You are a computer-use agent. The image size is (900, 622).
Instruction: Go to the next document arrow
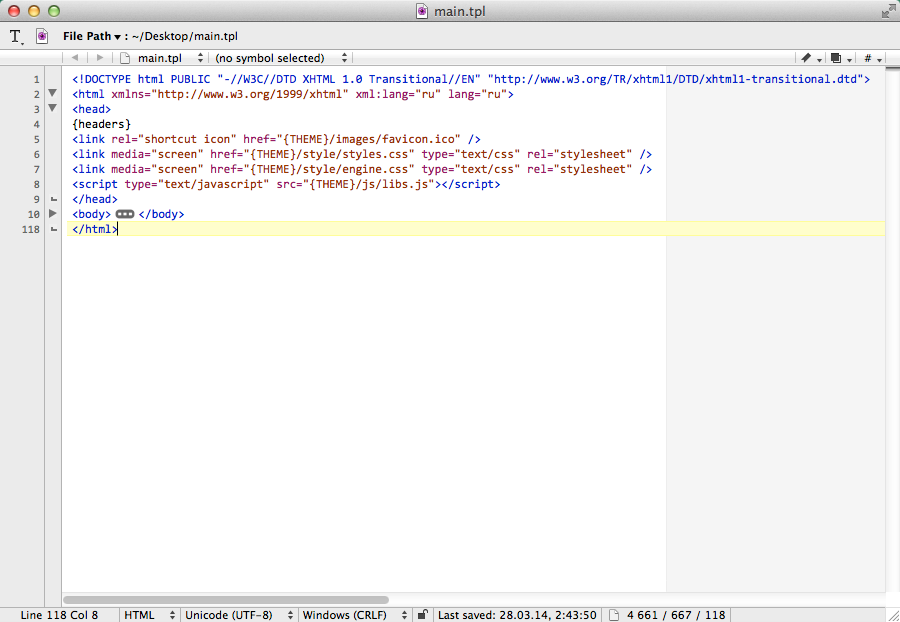[100, 57]
